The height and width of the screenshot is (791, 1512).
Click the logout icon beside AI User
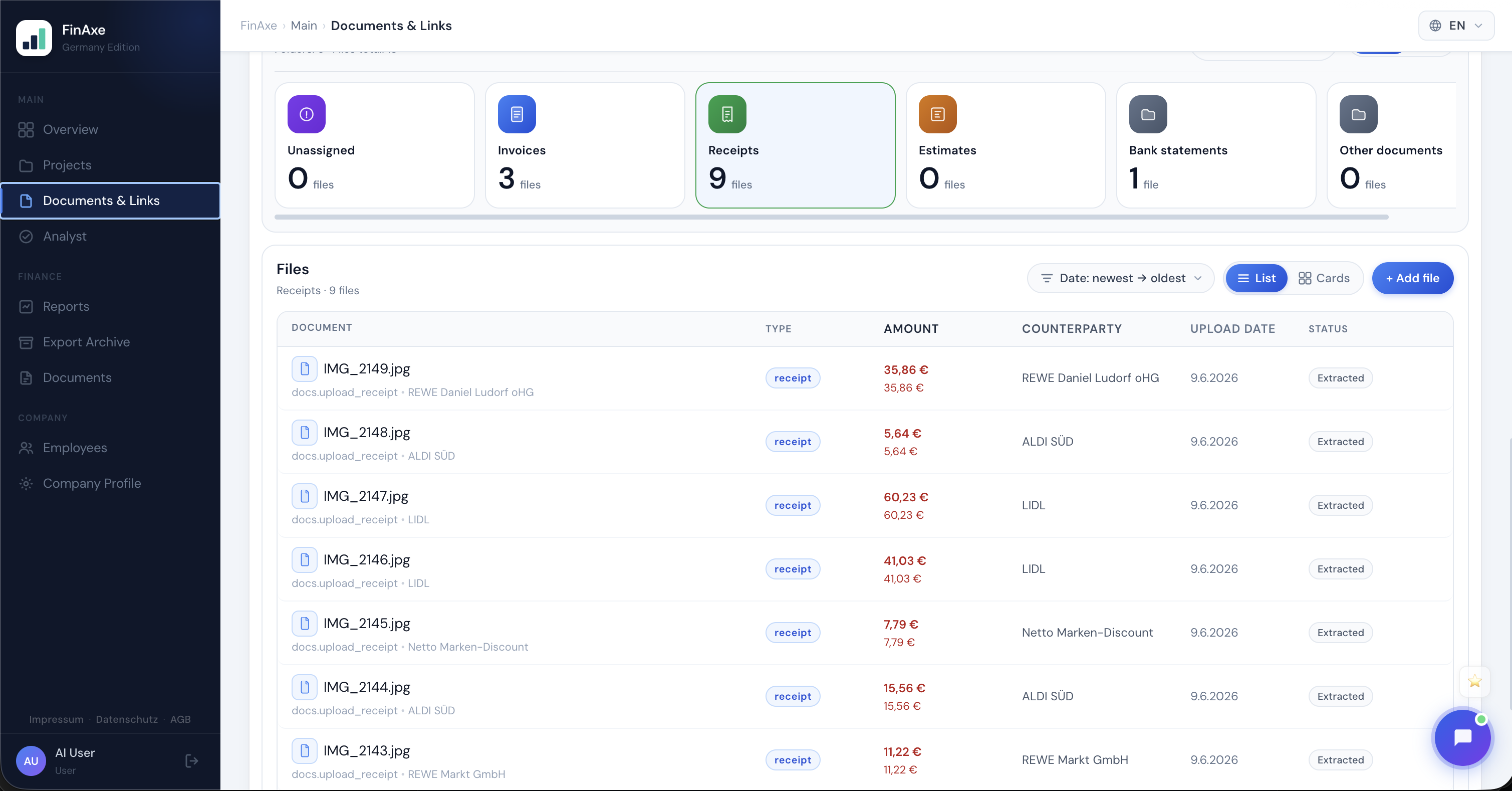[x=191, y=761]
